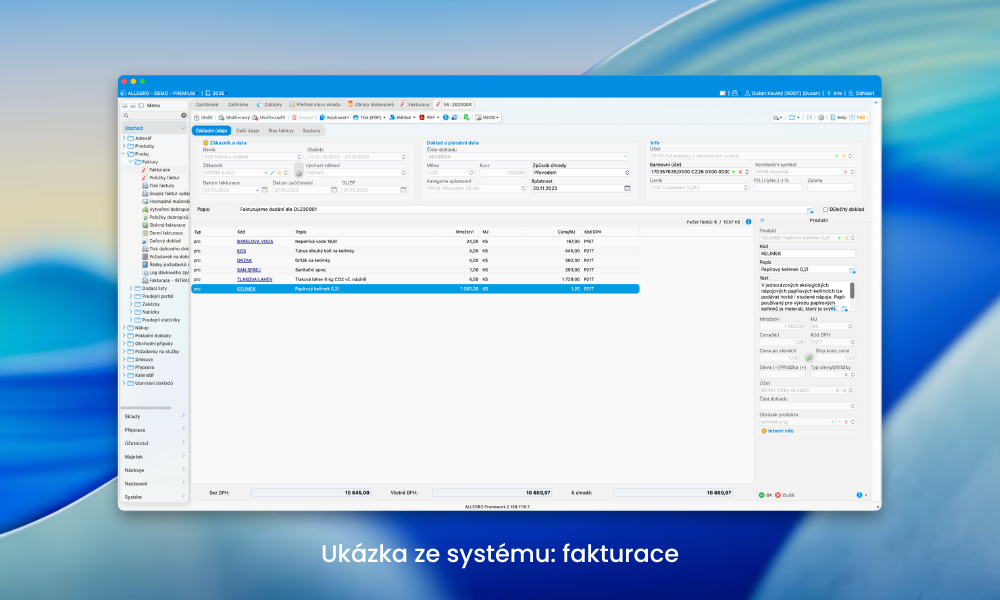Collapse the Produkt panel with double arrow

pyautogui.click(x=761, y=220)
